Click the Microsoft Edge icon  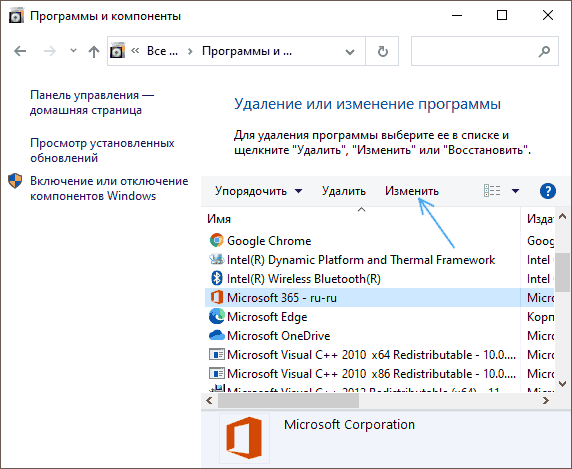217,316
